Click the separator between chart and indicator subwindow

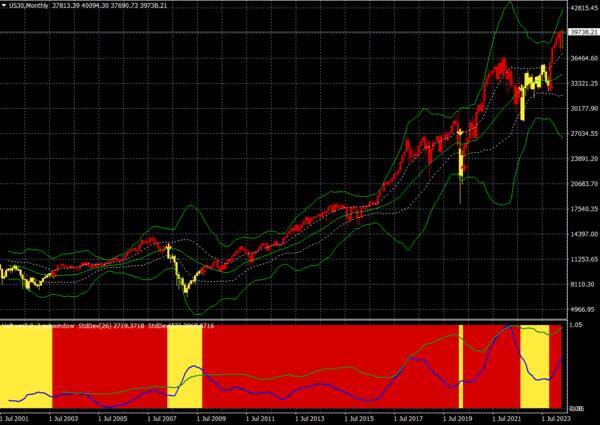coord(283,319)
